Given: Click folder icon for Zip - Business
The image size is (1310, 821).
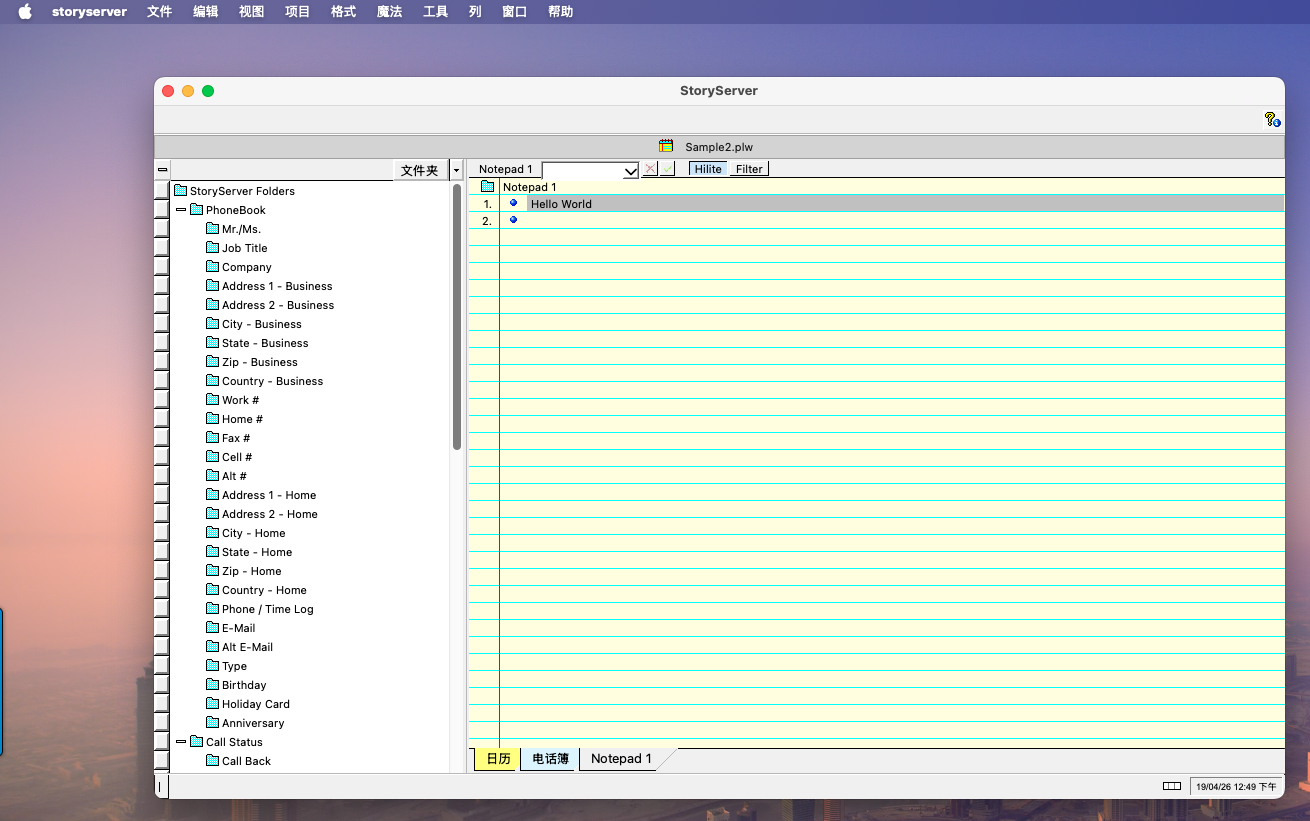Looking at the screenshot, I should coord(212,362).
